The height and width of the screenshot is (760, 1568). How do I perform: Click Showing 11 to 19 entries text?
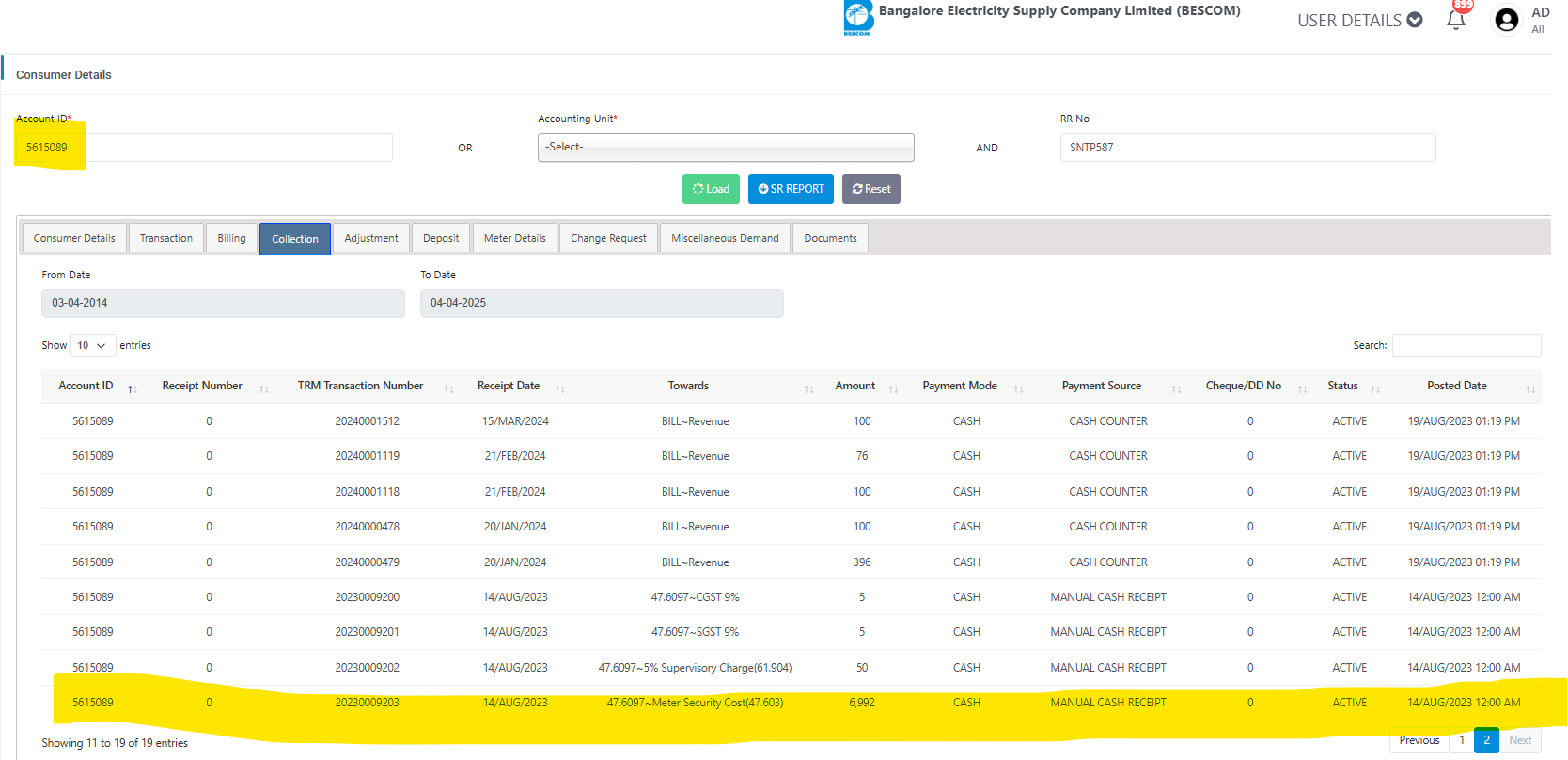(x=115, y=743)
